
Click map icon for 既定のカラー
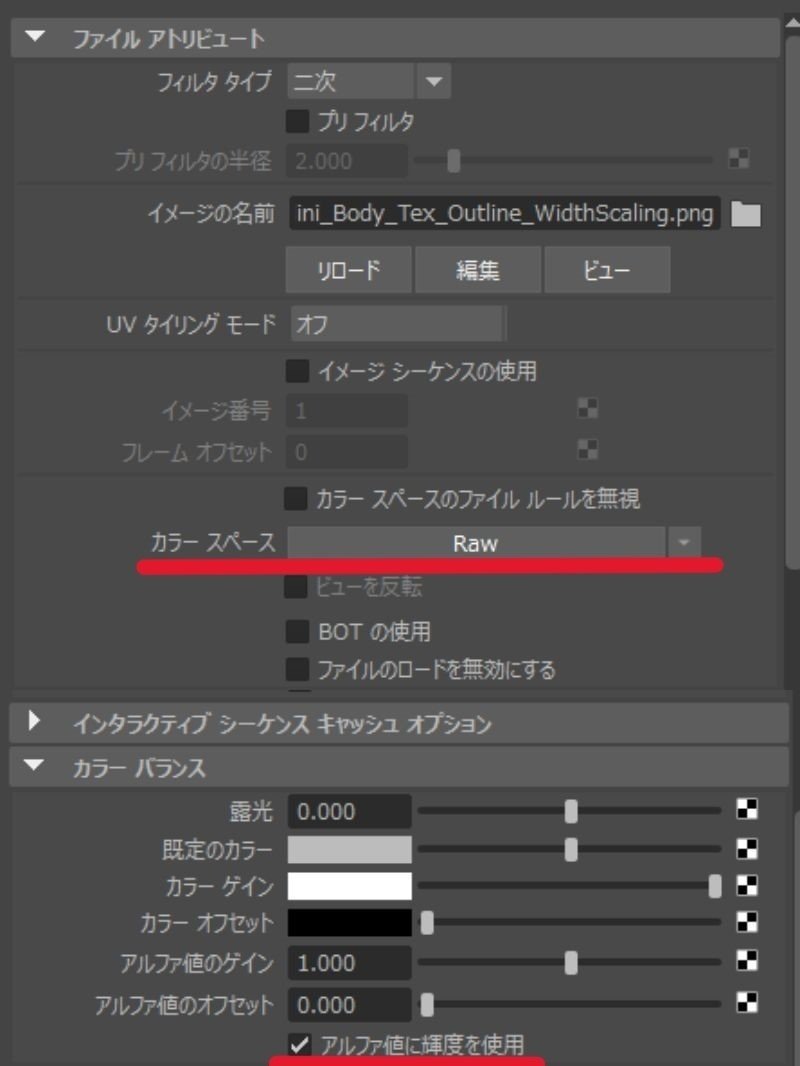coord(747,848)
